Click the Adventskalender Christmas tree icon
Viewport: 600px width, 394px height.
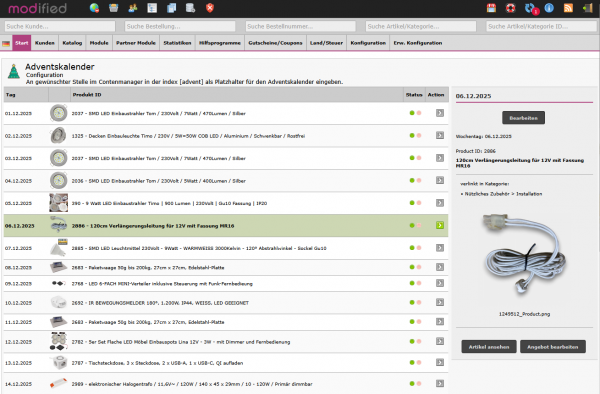point(14,71)
